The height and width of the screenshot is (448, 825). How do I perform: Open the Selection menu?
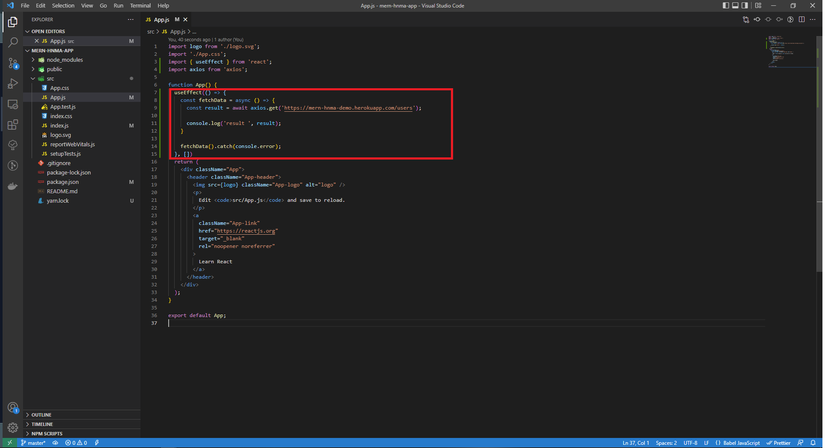(63, 5)
